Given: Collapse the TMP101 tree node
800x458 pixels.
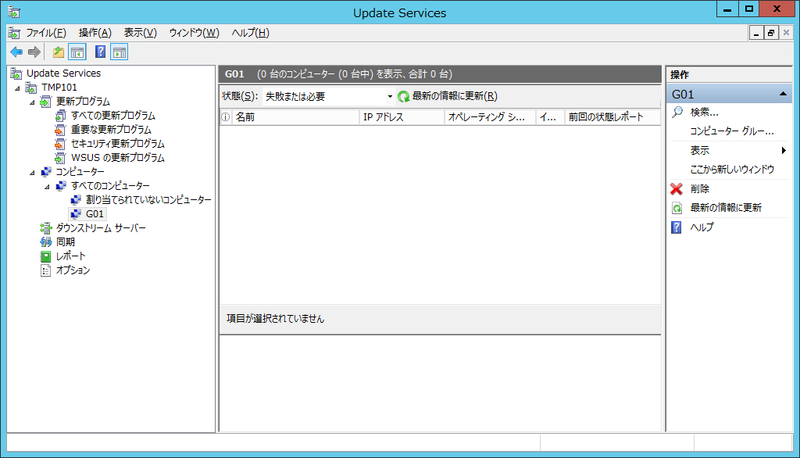Looking at the screenshot, I should [x=18, y=88].
